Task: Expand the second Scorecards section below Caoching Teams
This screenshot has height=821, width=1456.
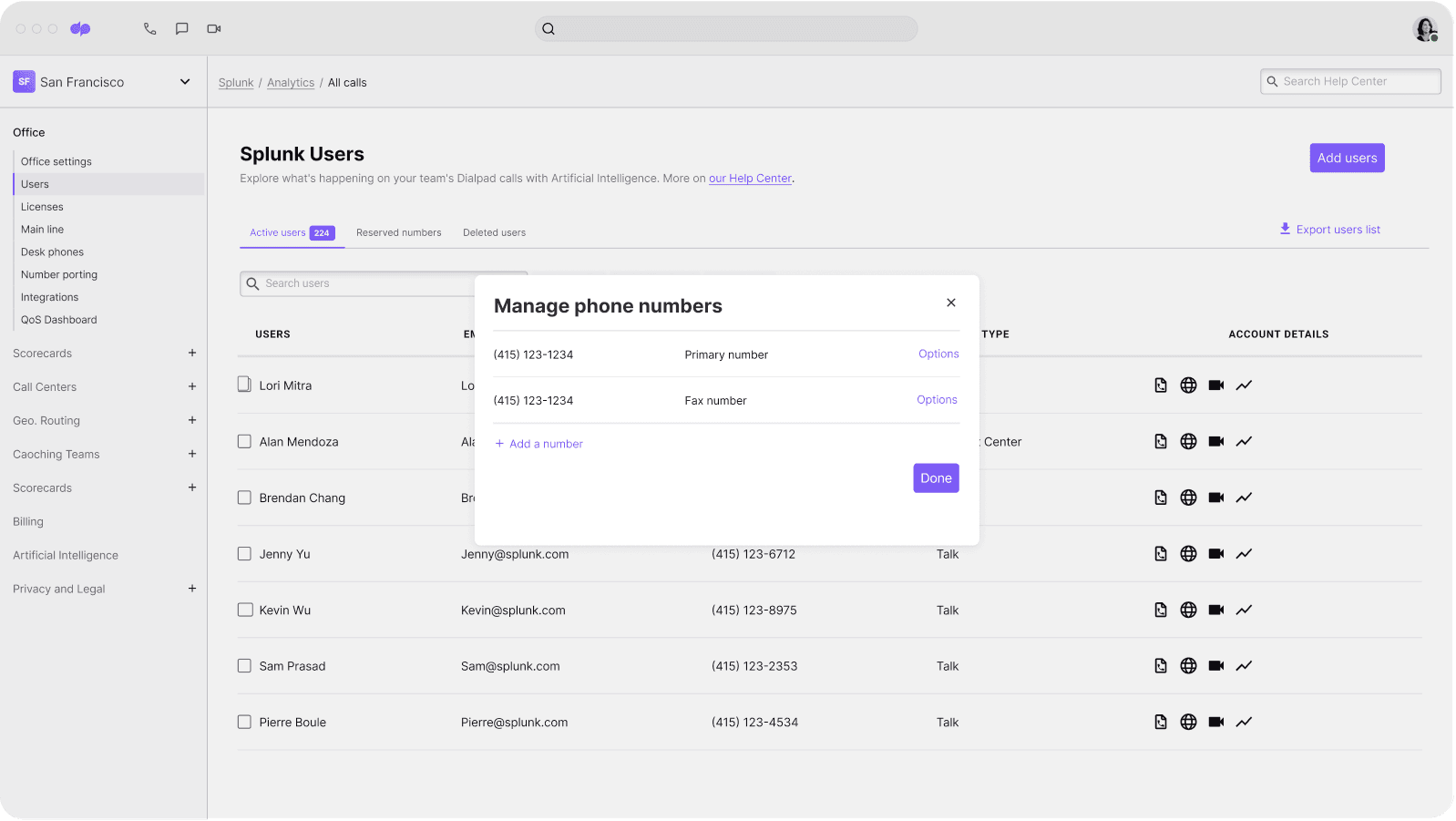Action: tap(192, 487)
